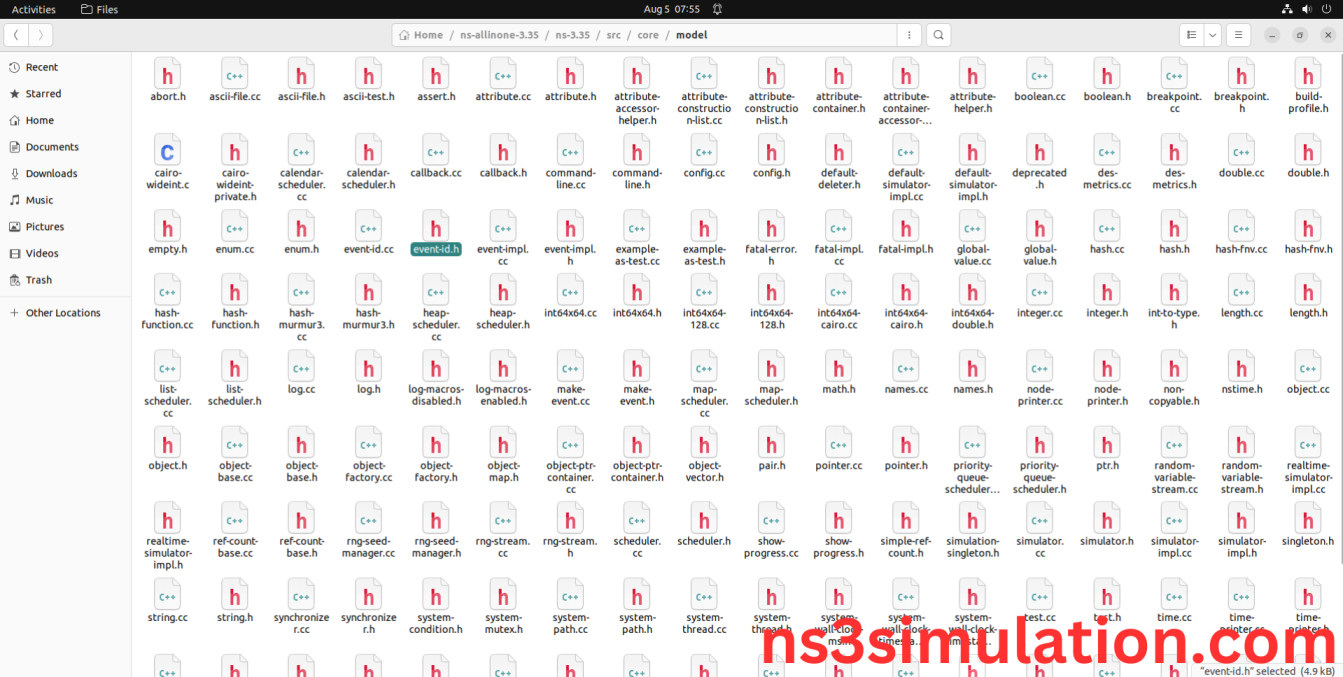Select the simulator.h file icon
The height and width of the screenshot is (677, 1343).
(1106, 520)
